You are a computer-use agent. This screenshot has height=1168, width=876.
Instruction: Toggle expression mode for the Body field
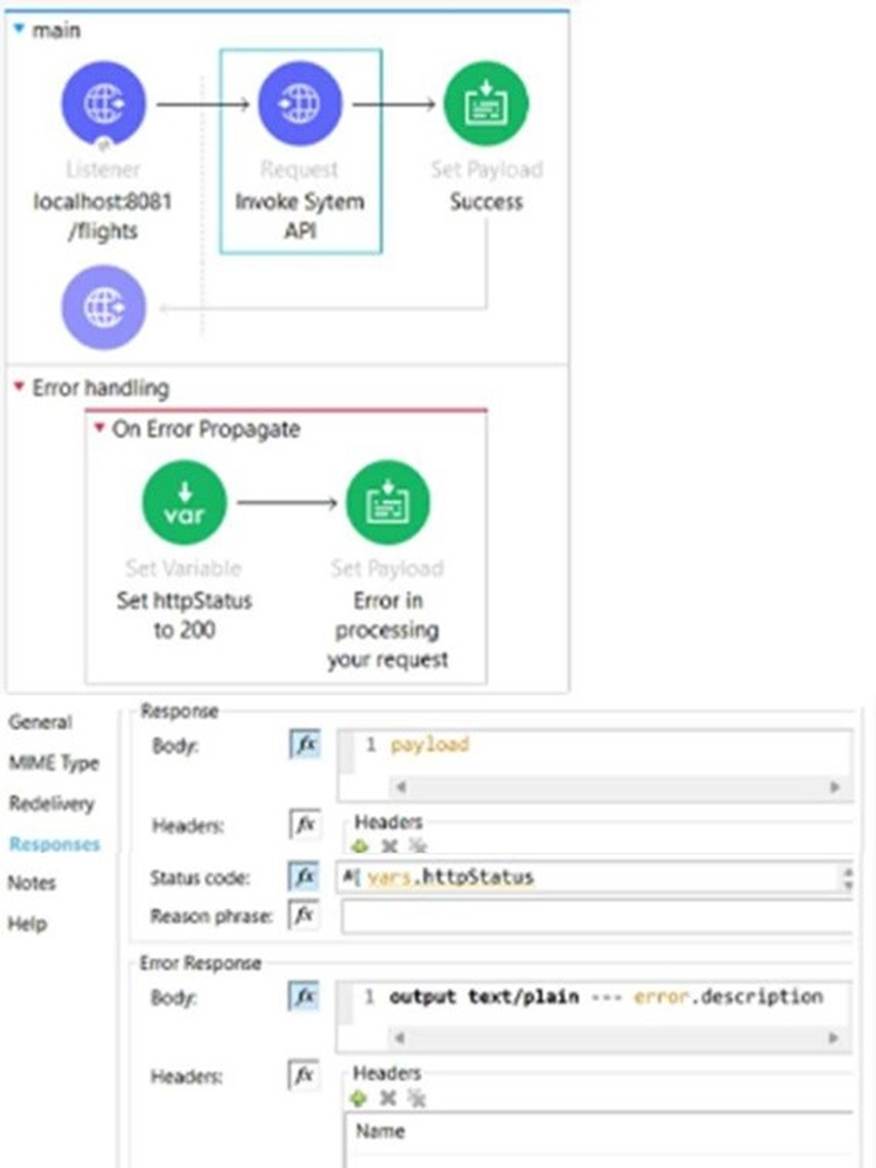305,744
